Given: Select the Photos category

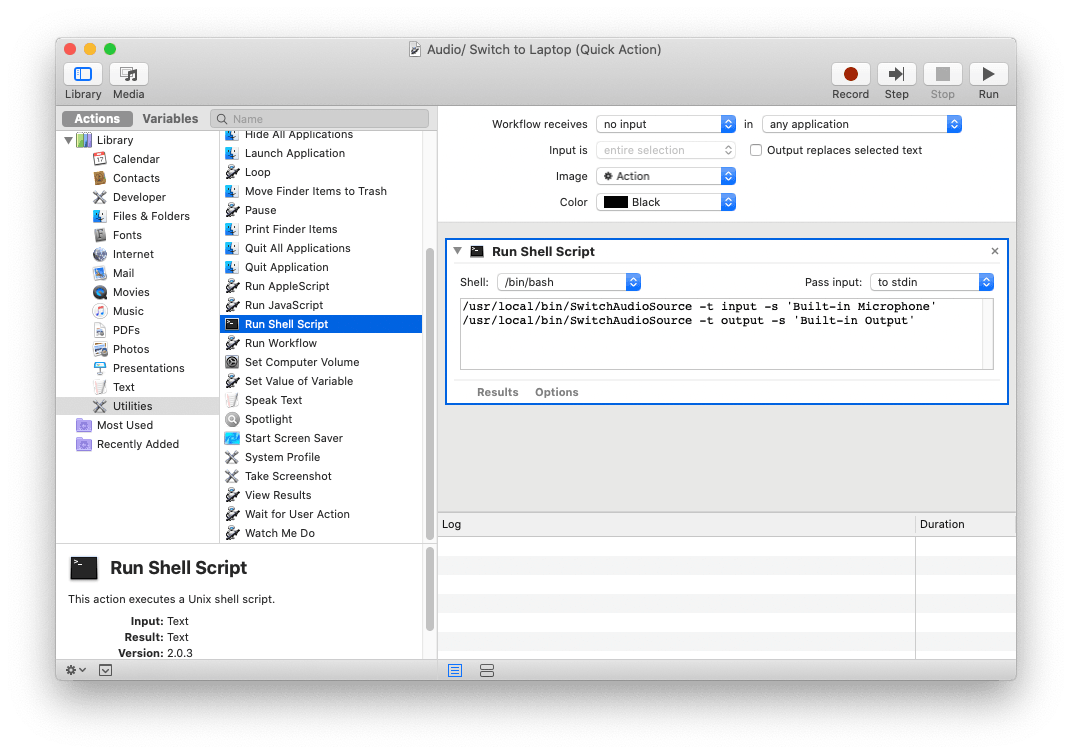Looking at the screenshot, I should (131, 349).
